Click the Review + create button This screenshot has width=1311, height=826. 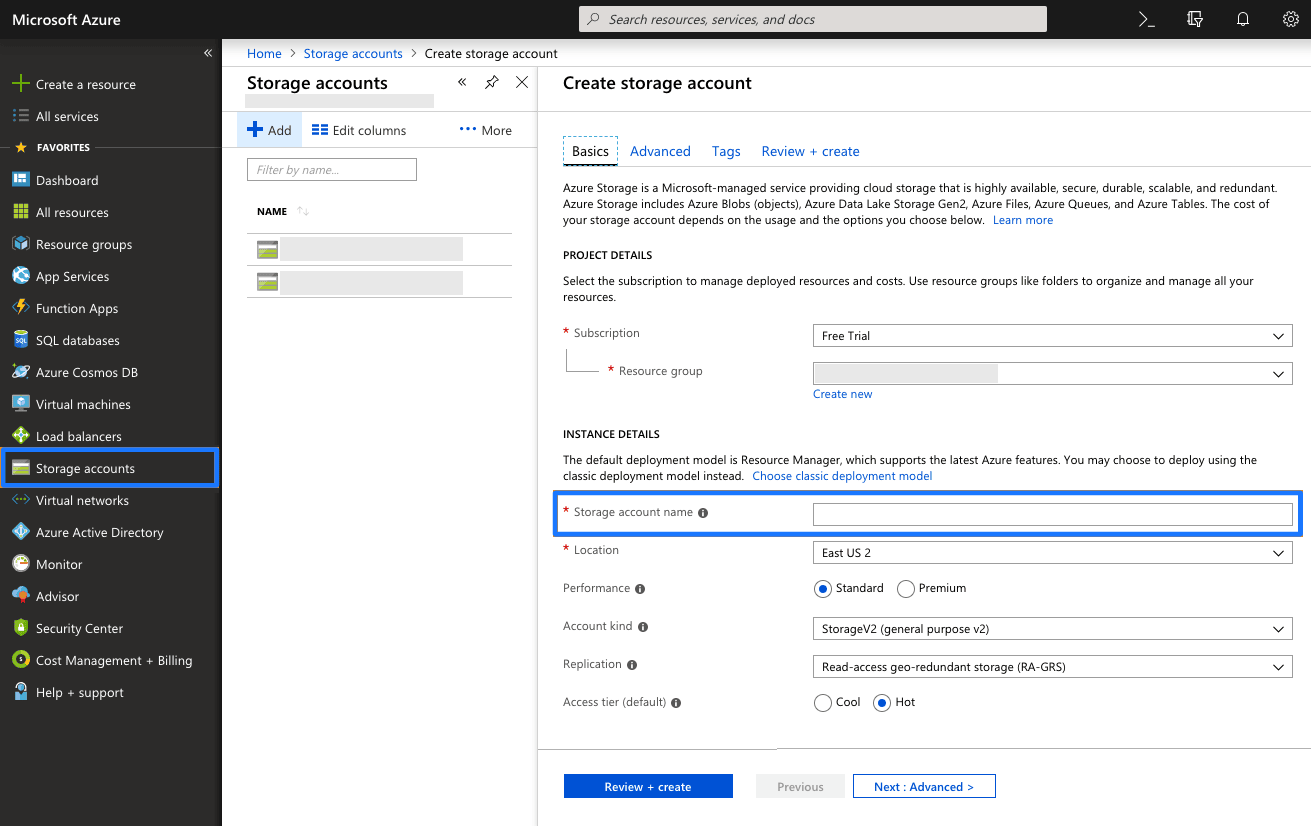coord(648,786)
